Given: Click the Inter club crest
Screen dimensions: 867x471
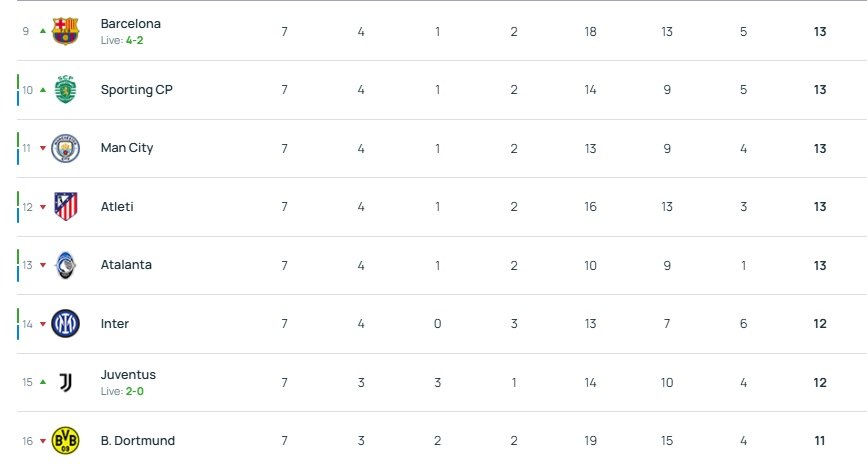Looking at the screenshot, I should coord(65,324).
